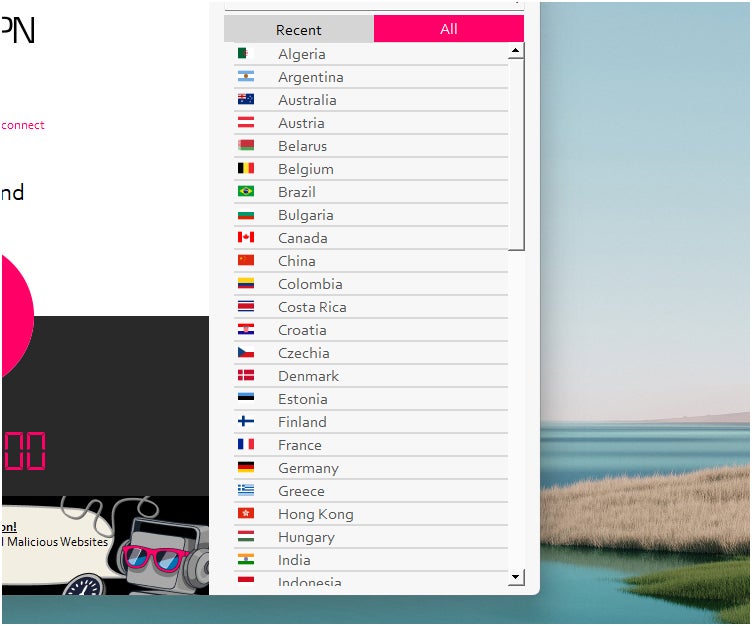752x626 pixels.
Task: Click the India flag icon
Action: (x=246, y=559)
